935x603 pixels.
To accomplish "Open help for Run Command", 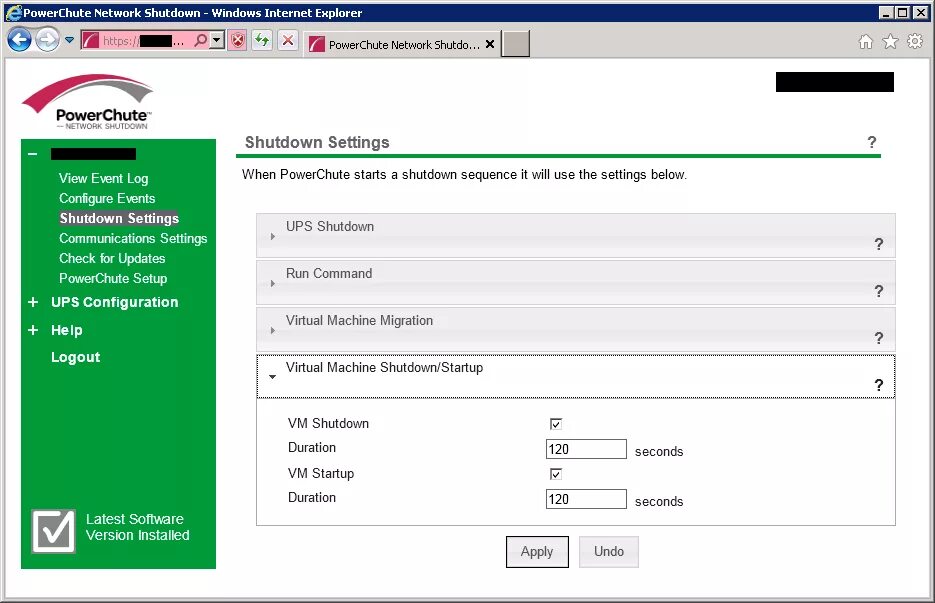I will (878, 291).
